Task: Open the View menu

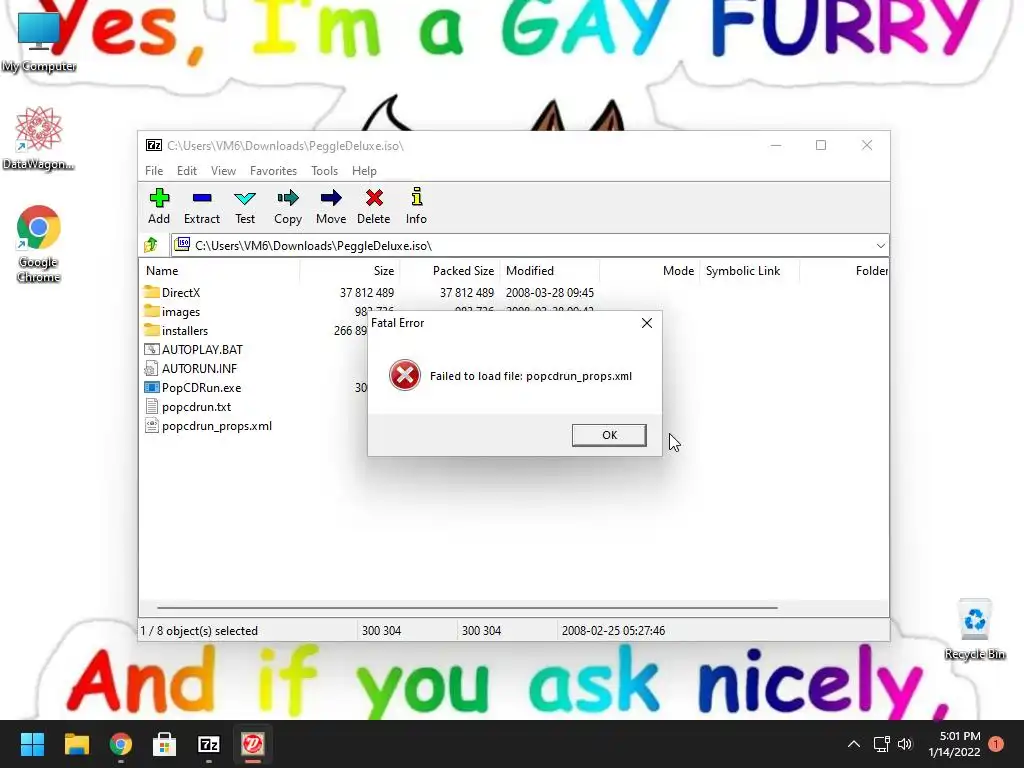Action: tap(223, 170)
